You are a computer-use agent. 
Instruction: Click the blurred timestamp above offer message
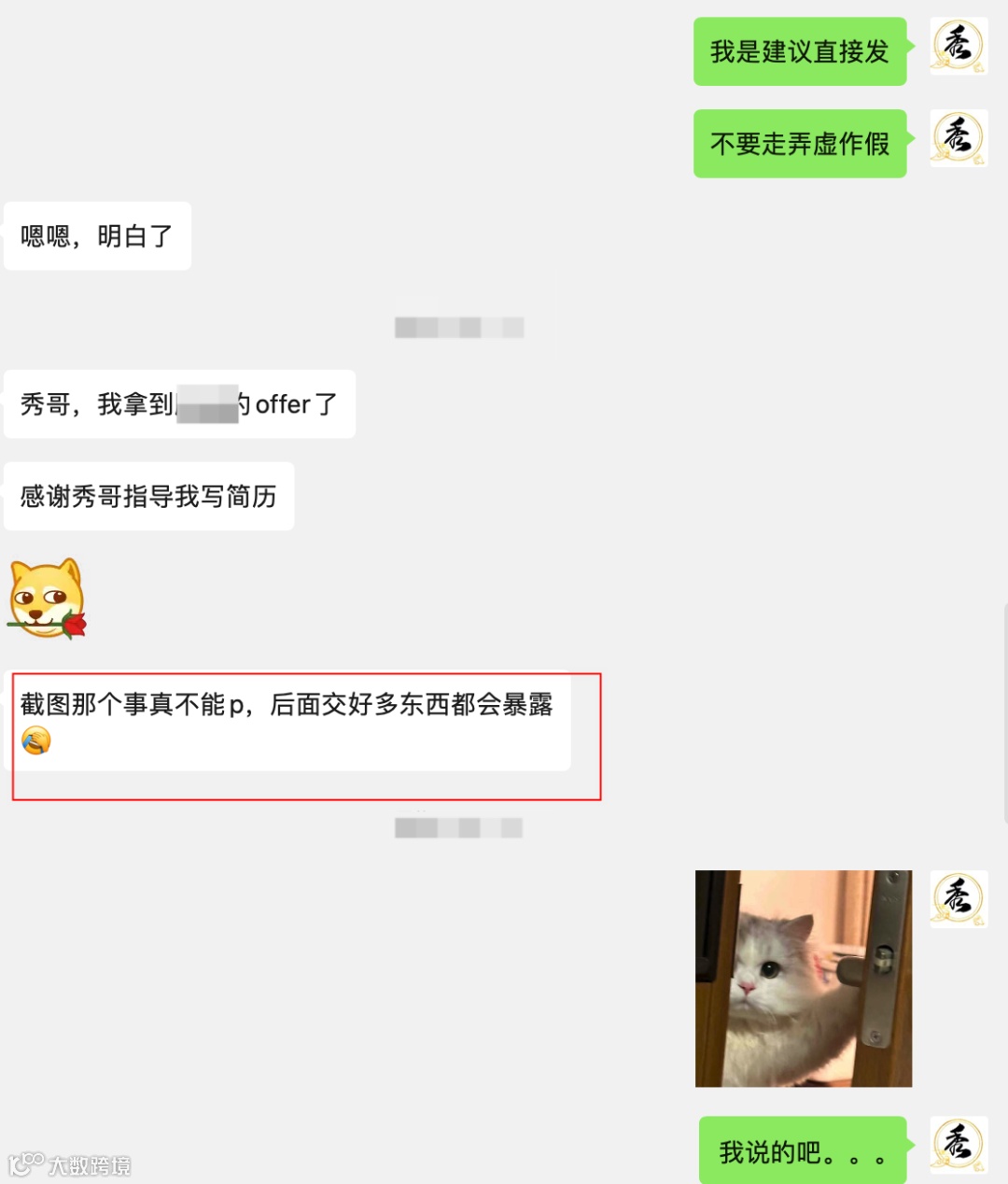[x=459, y=328]
